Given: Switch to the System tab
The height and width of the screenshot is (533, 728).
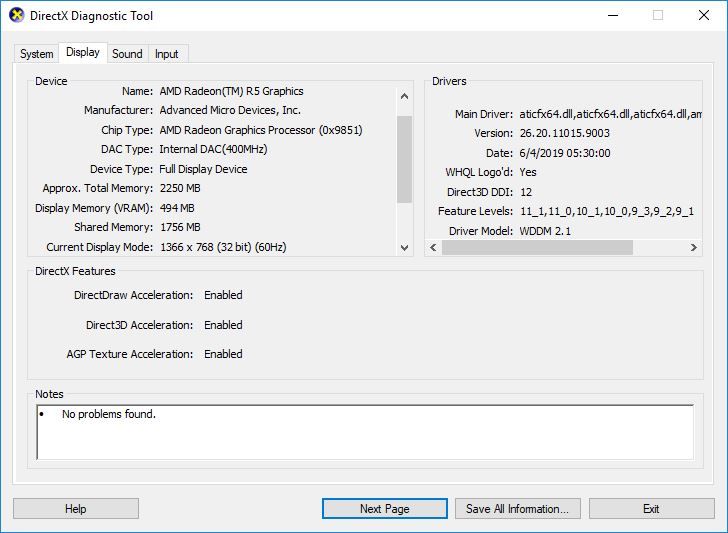Looking at the screenshot, I should 36,54.
